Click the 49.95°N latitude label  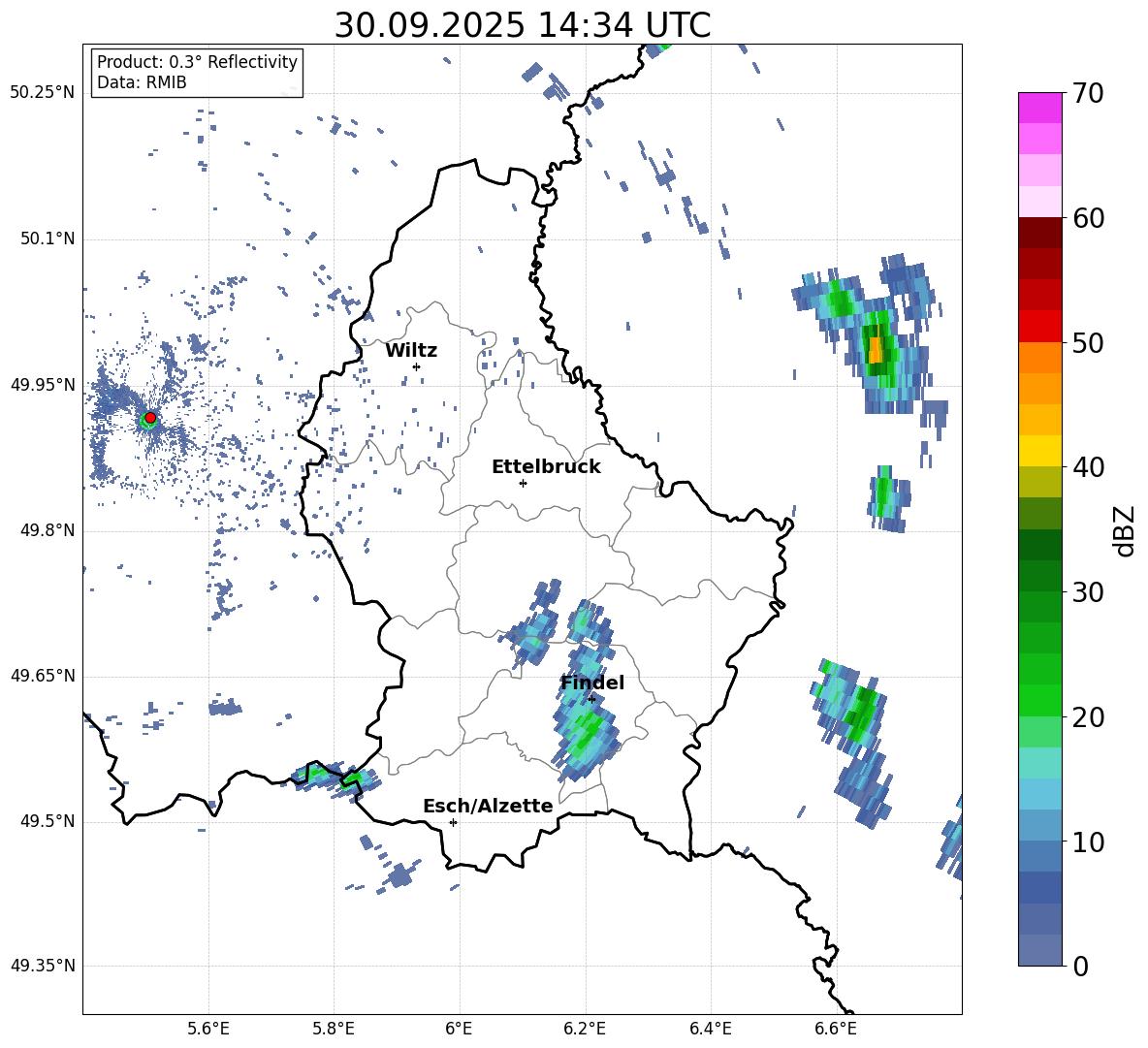(43, 385)
